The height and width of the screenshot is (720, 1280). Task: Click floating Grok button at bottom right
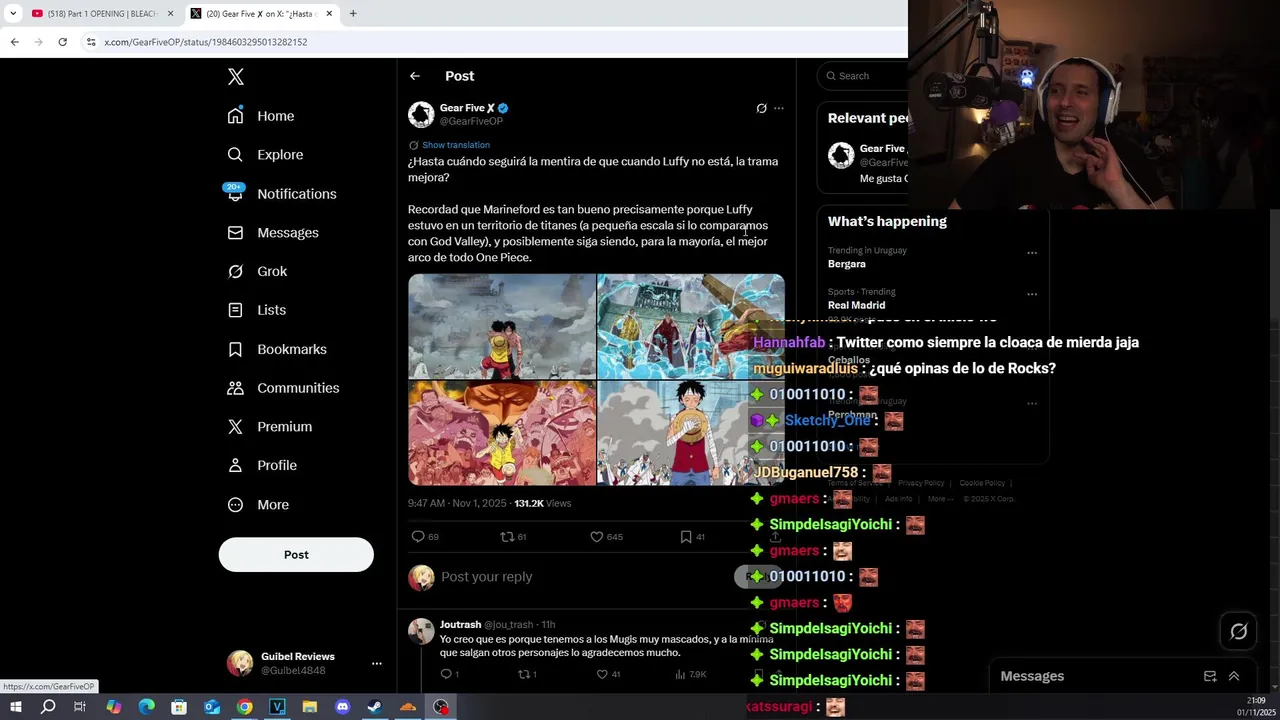coord(1238,631)
